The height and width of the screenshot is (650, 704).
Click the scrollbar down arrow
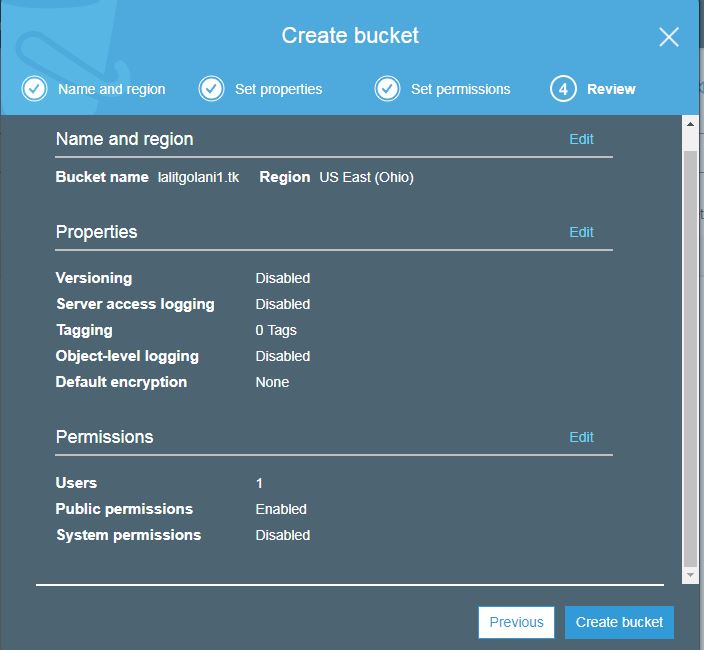tap(690, 575)
